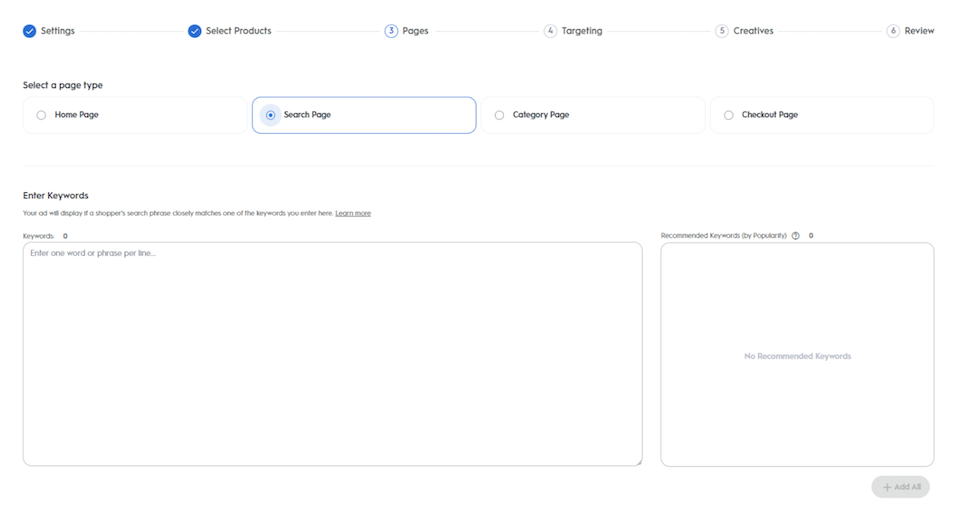Select the Search Page radio option
960x509 pixels.
coord(270,115)
